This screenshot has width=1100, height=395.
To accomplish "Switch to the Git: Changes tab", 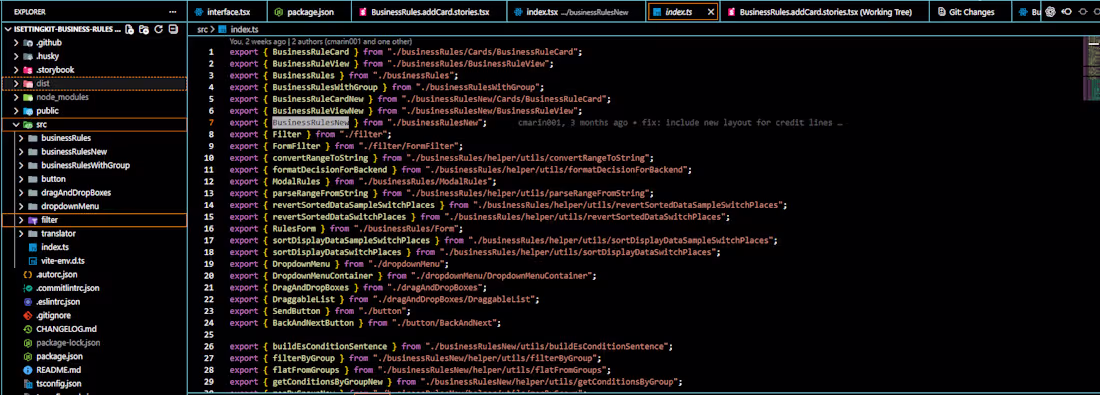I will point(970,12).
